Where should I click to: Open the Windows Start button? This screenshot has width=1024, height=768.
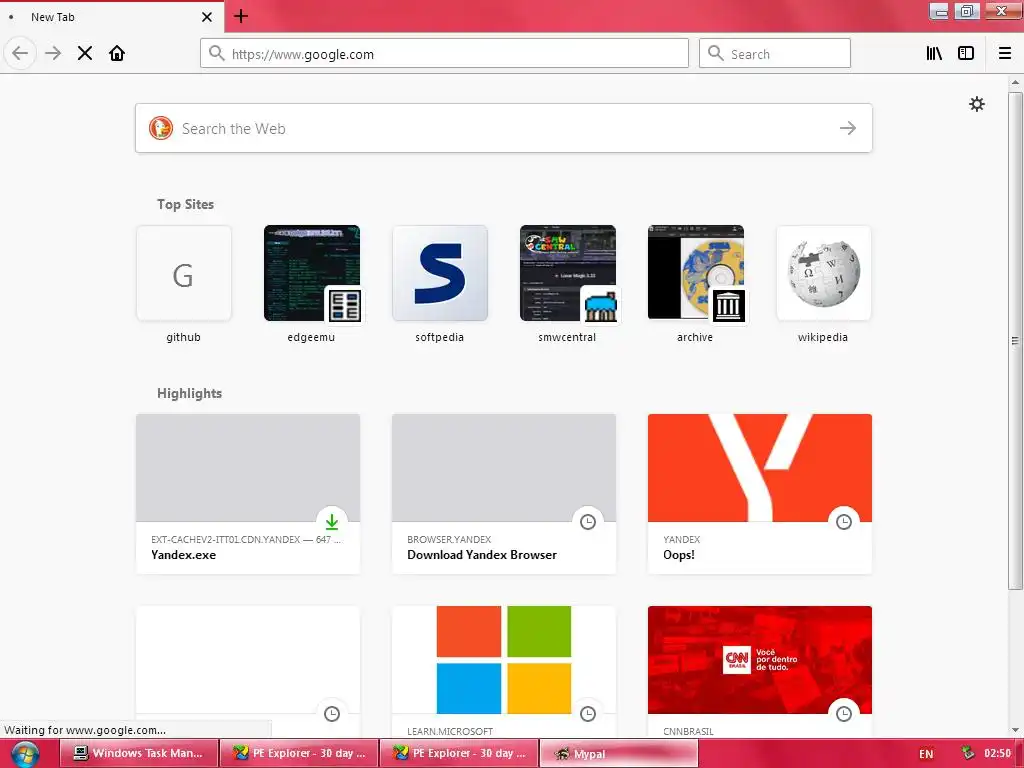(x=24, y=754)
